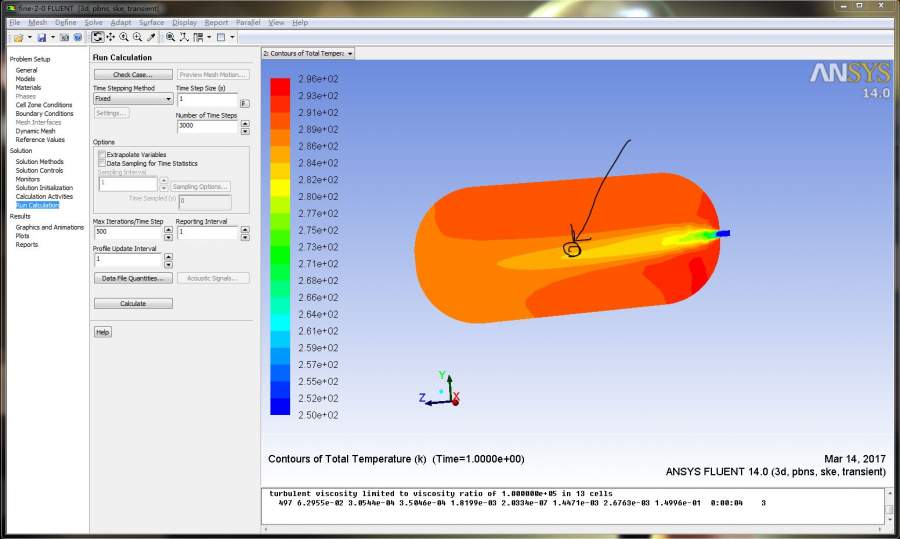This screenshot has height=539, width=900.
Task: Click the window layout square icon
Action: tap(221, 37)
